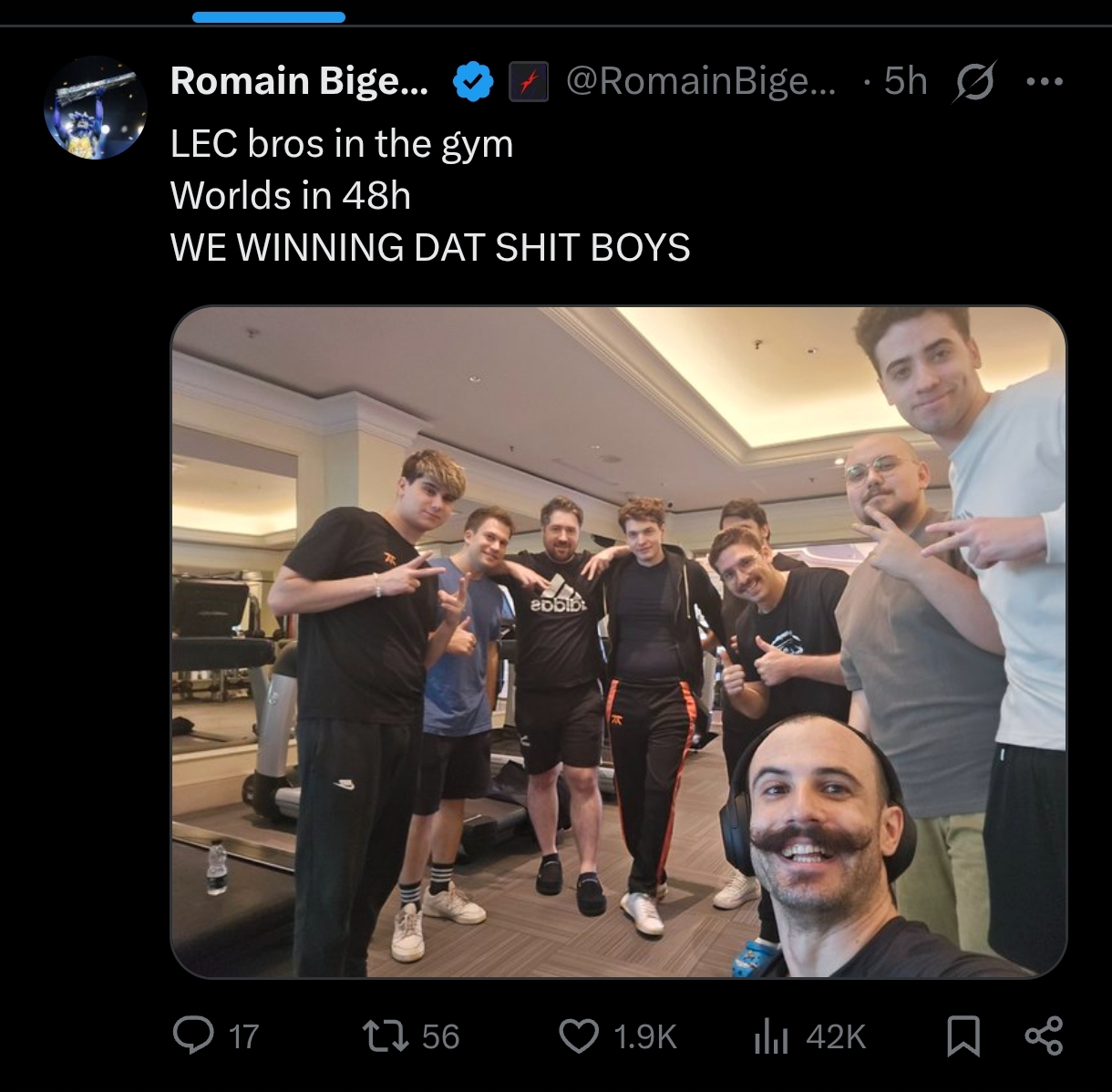Open the poster's circular profile avatar
The width and height of the screenshot is (1112, 1092).
[96, 108]
